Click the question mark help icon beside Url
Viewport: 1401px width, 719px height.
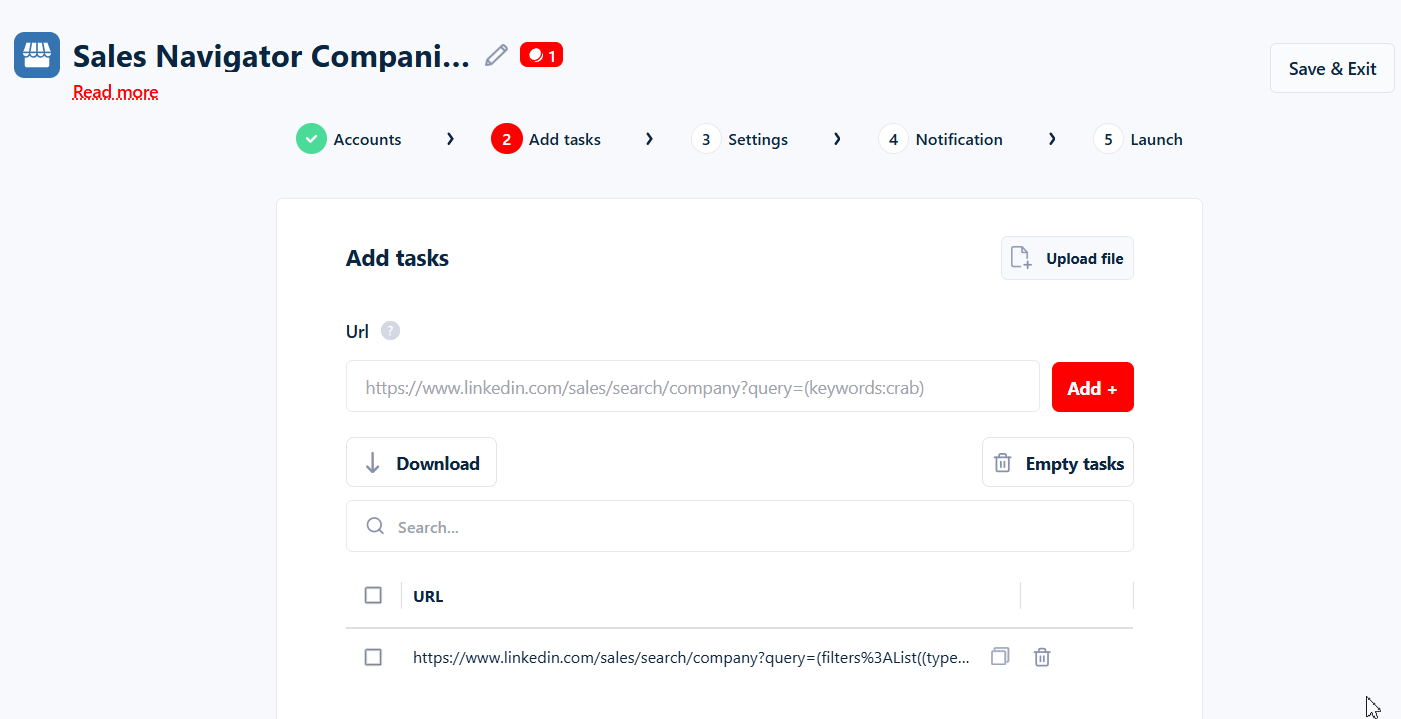390,330
